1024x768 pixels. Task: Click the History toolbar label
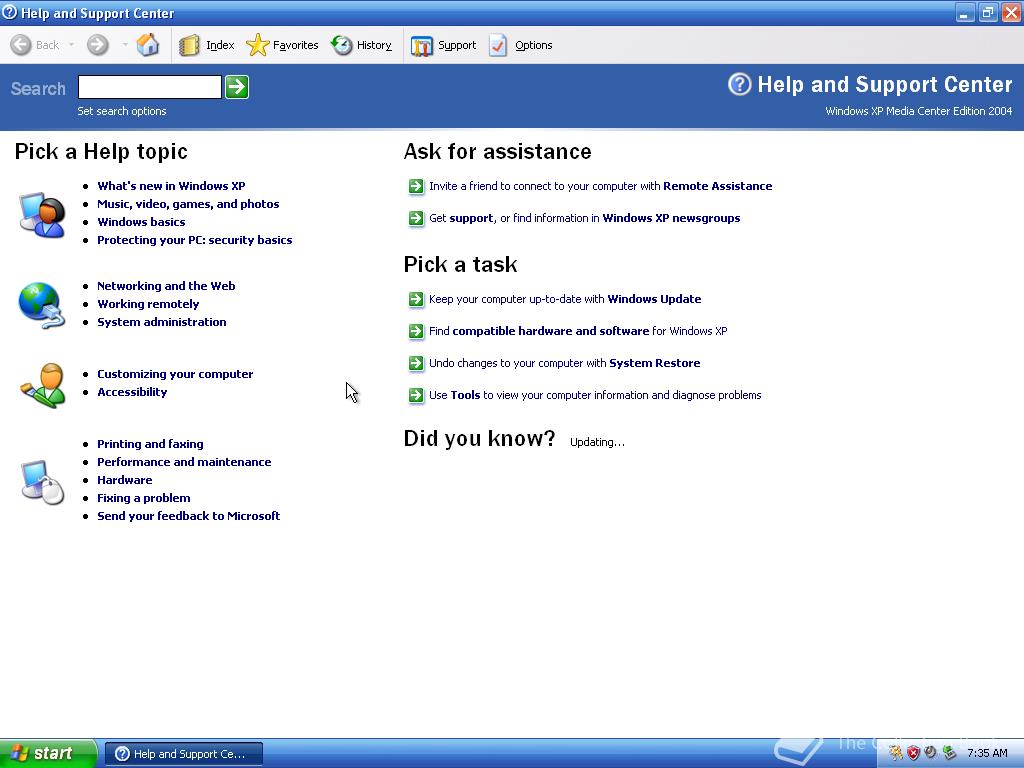tap(374, 45)
